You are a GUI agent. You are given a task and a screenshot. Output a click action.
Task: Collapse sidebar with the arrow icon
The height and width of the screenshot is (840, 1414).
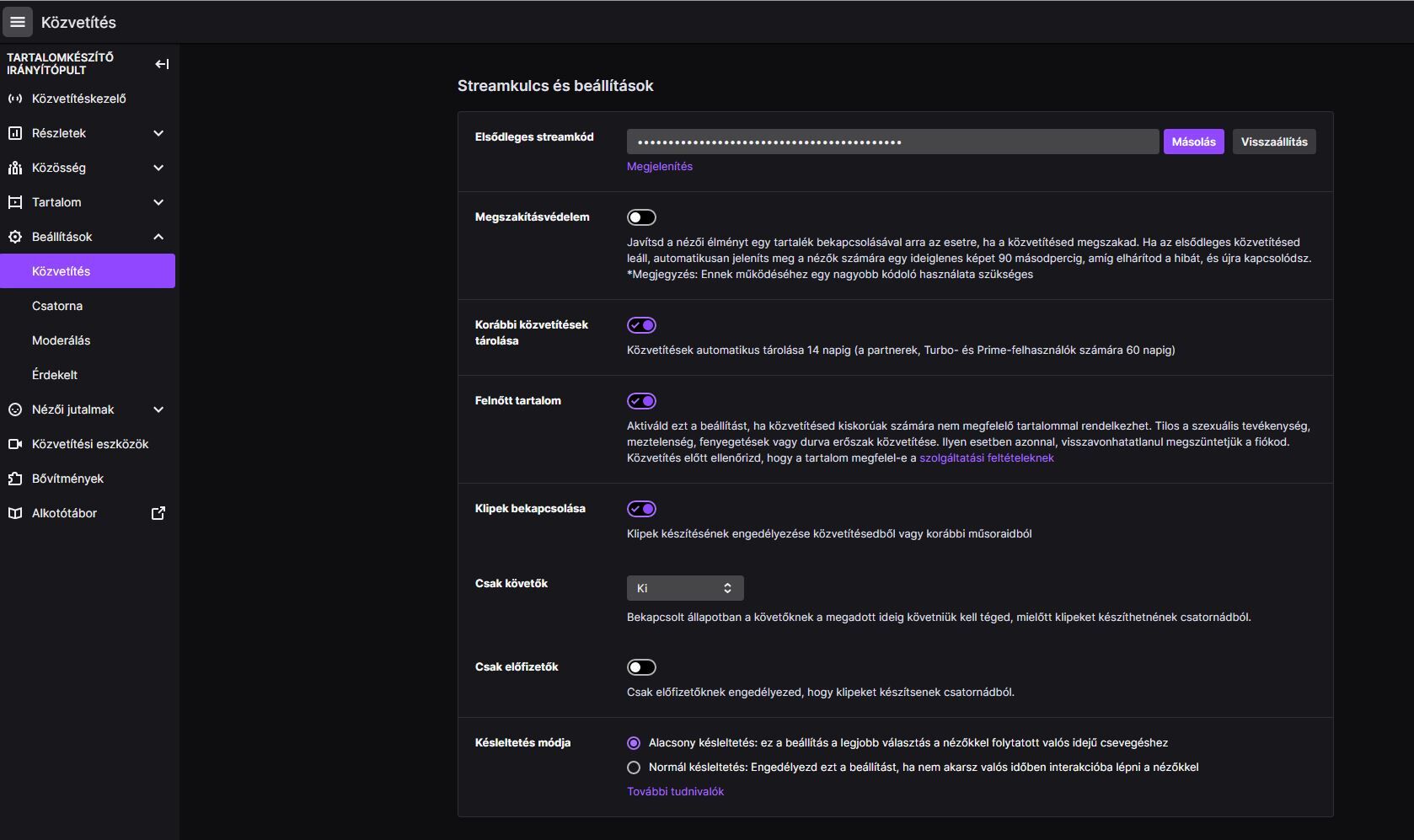[x=162, y=64]
